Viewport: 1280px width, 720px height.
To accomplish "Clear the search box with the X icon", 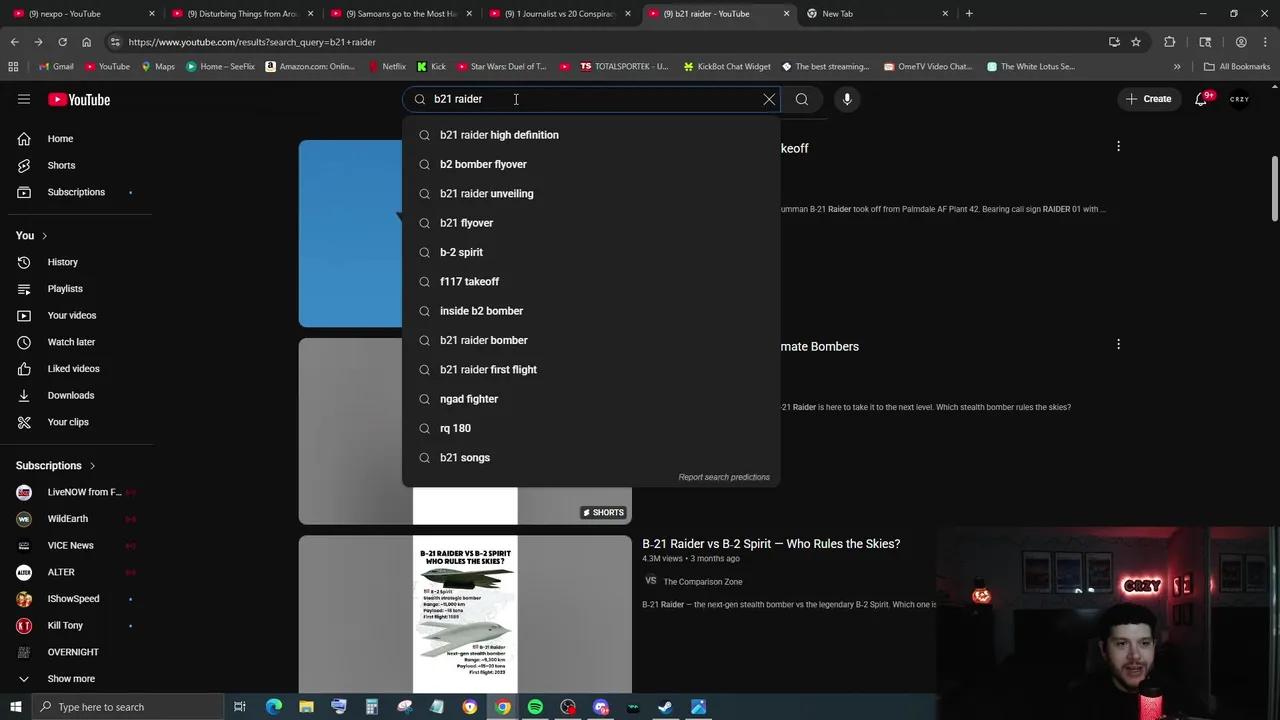I will 769,99.
